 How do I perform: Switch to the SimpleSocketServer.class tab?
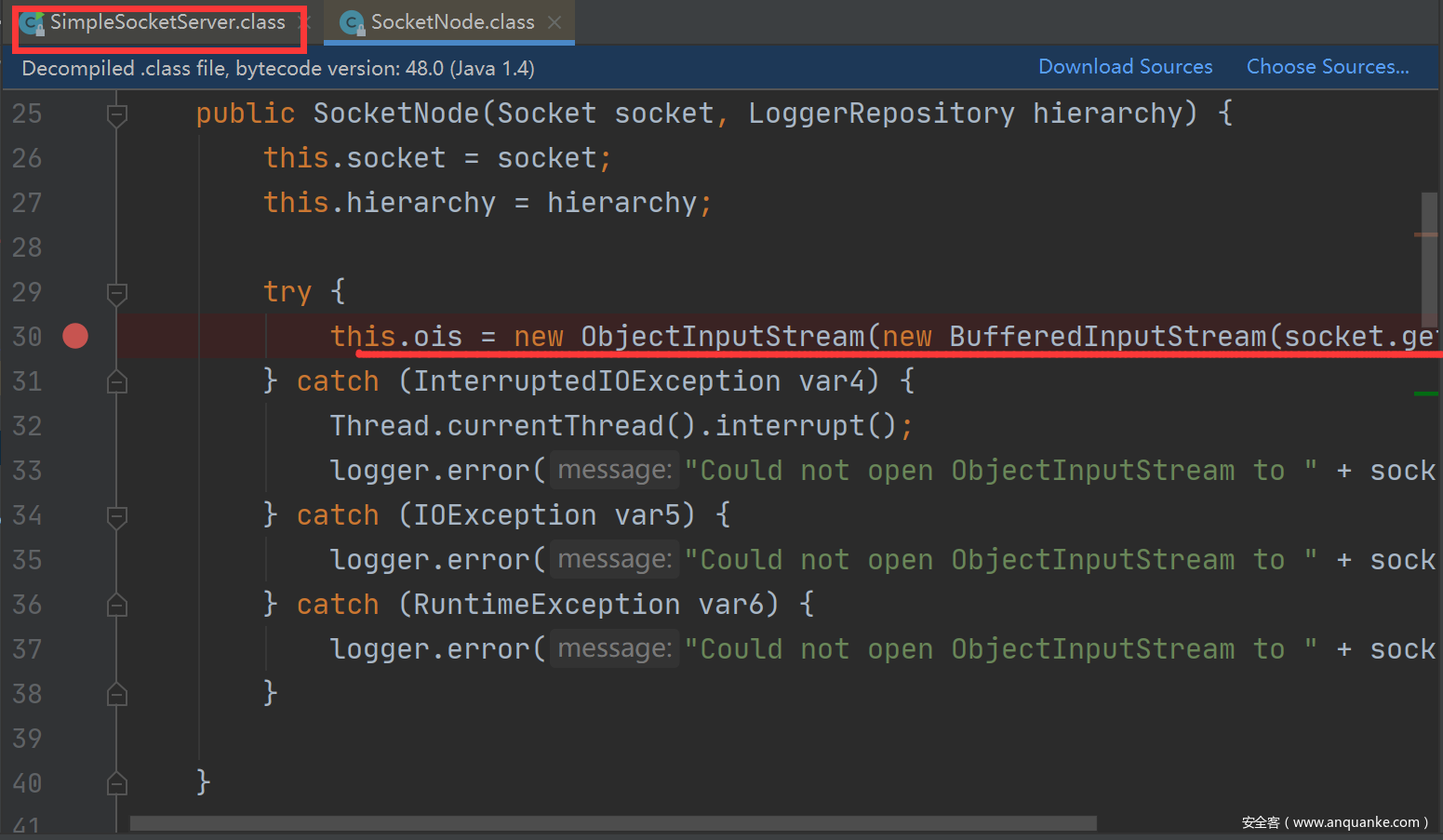[x=167, y=22]
